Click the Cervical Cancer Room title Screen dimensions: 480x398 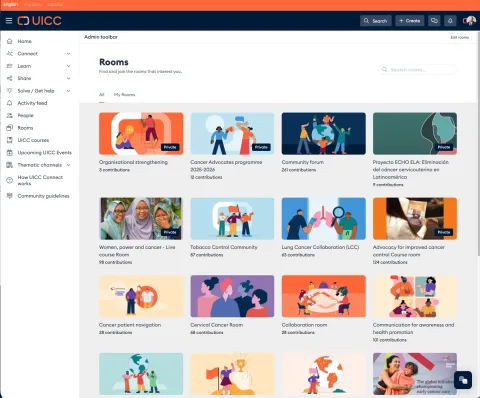click(x=217, y=325)
